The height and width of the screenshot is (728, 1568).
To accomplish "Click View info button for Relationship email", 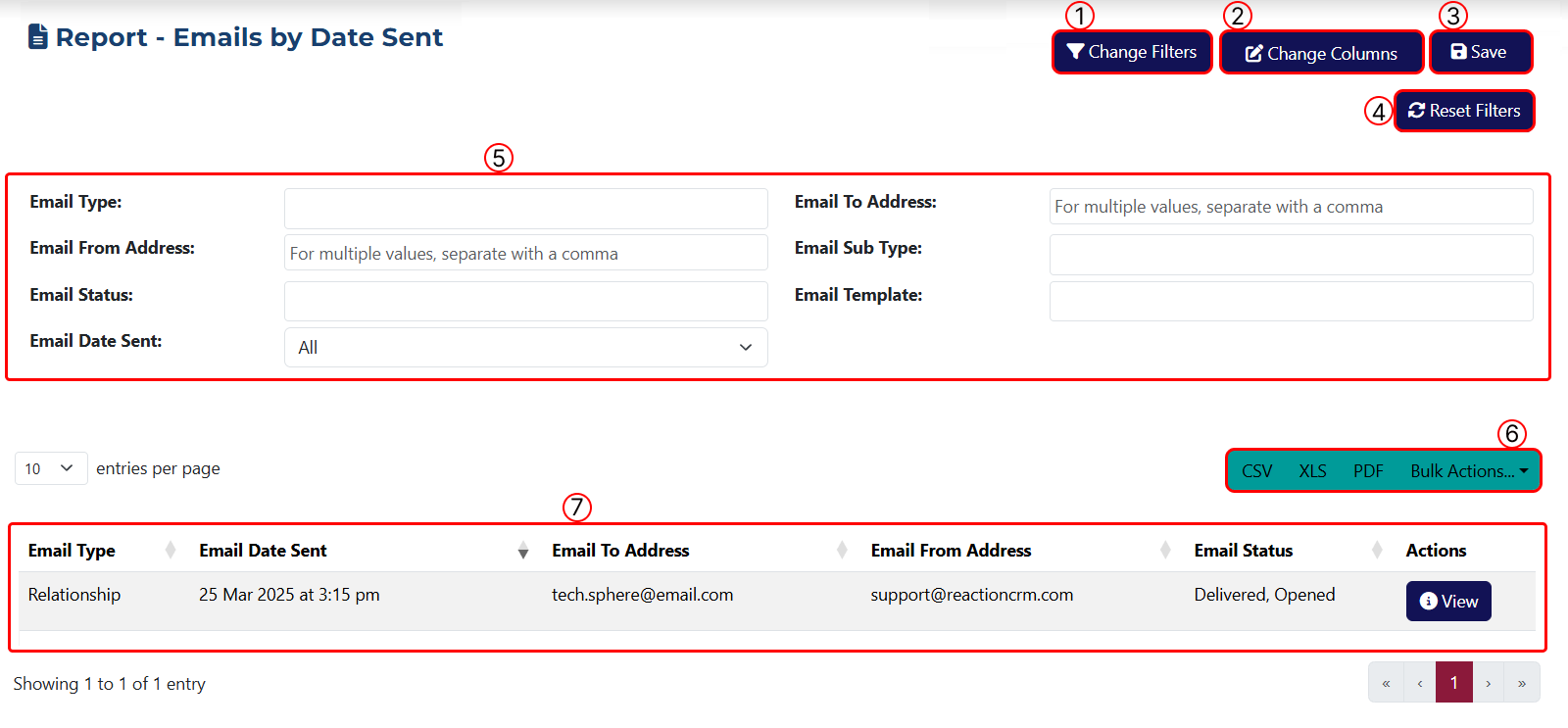I will tap(1448, 601).
